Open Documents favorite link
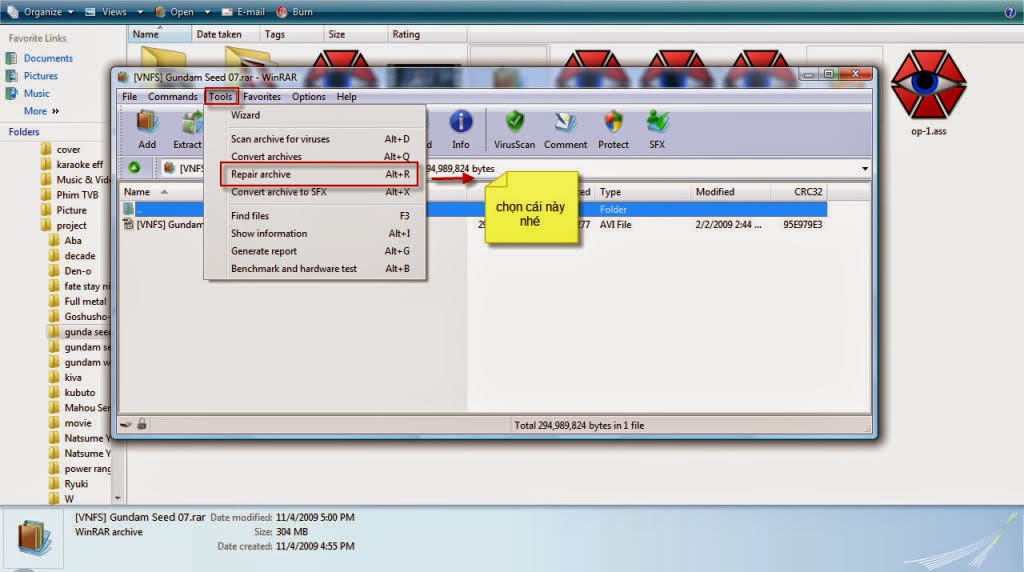 click(48, 58)
